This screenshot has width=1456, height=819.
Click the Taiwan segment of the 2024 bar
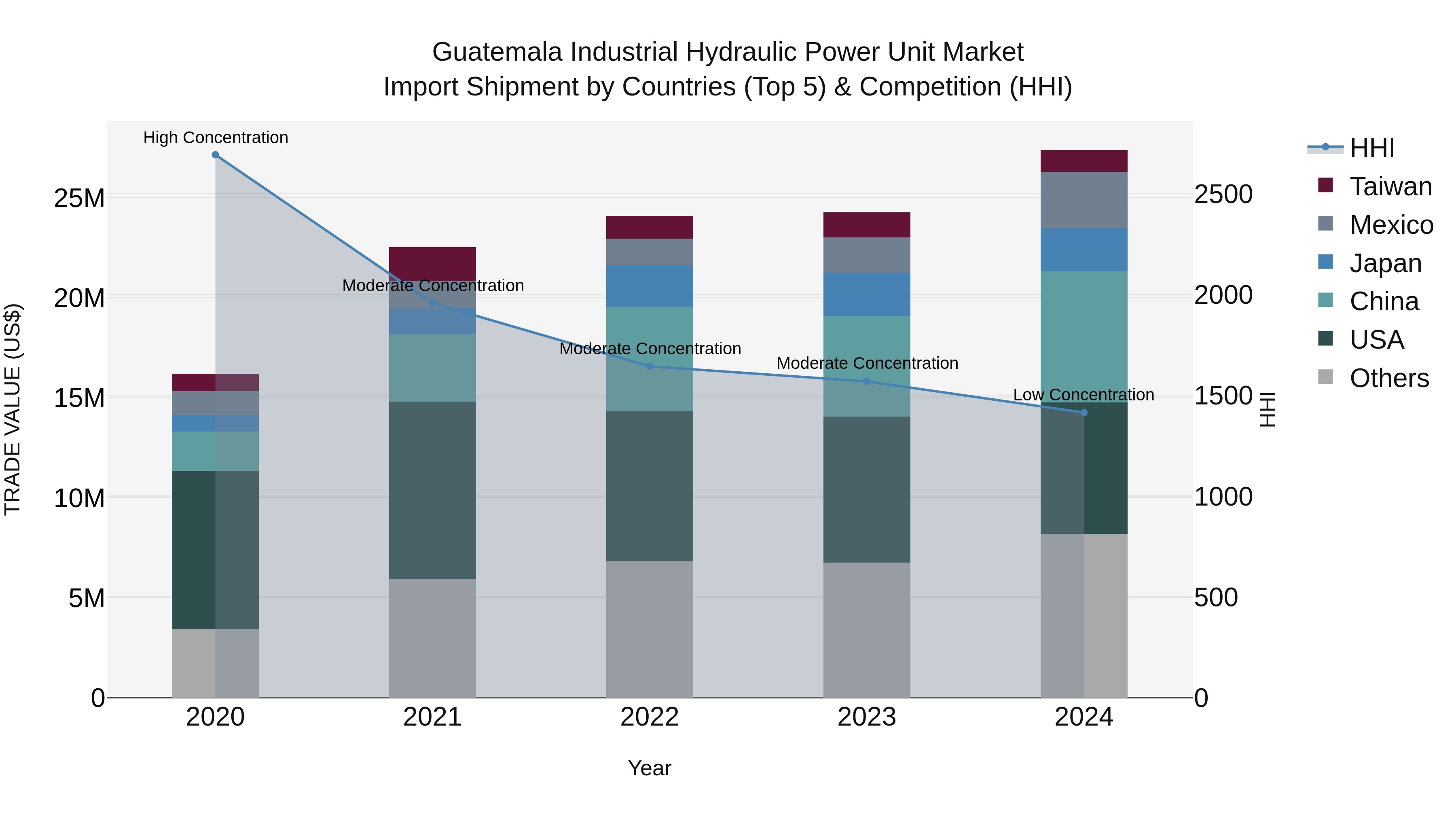pyautogui.click(x=1084, y=161)
